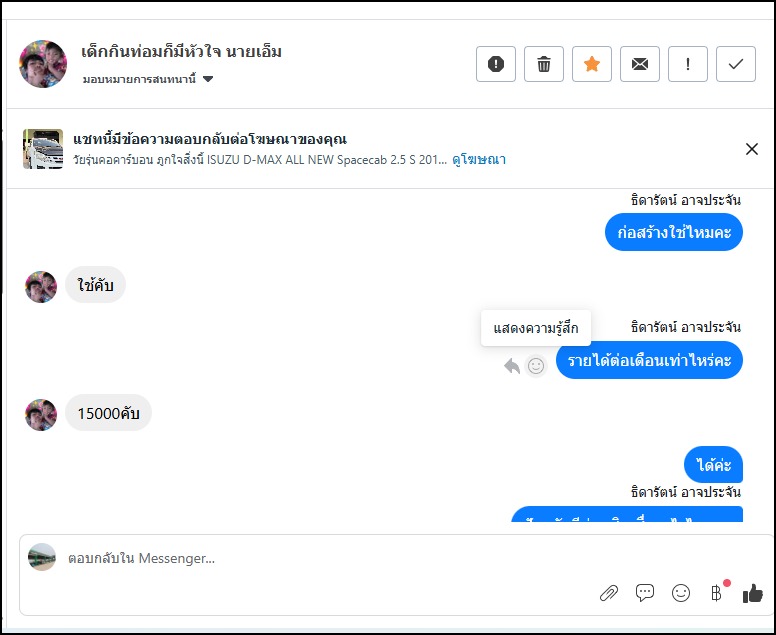Attach a file with paperclip icon
776x635 pixels.
[x=608, y=593]
